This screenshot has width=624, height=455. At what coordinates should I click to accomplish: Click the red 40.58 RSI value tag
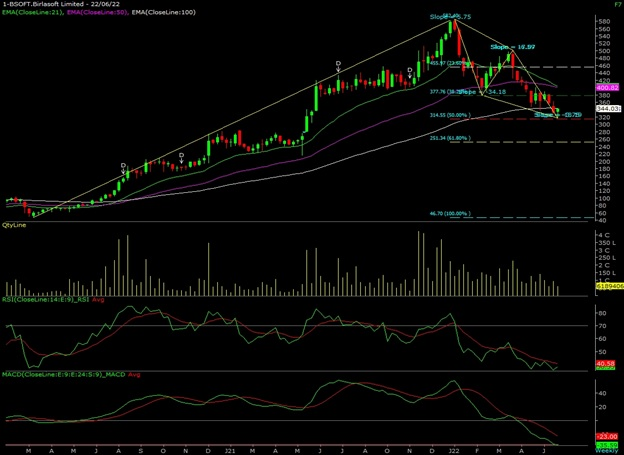coord(608,362)
